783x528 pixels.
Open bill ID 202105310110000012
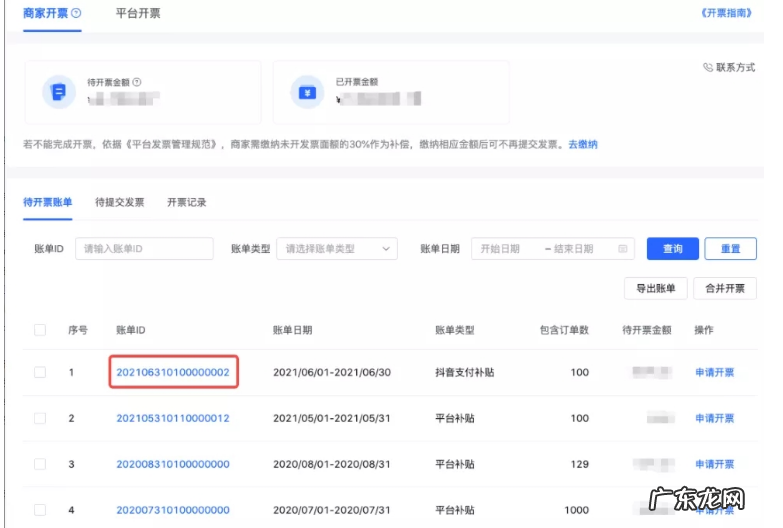[173, 418]
